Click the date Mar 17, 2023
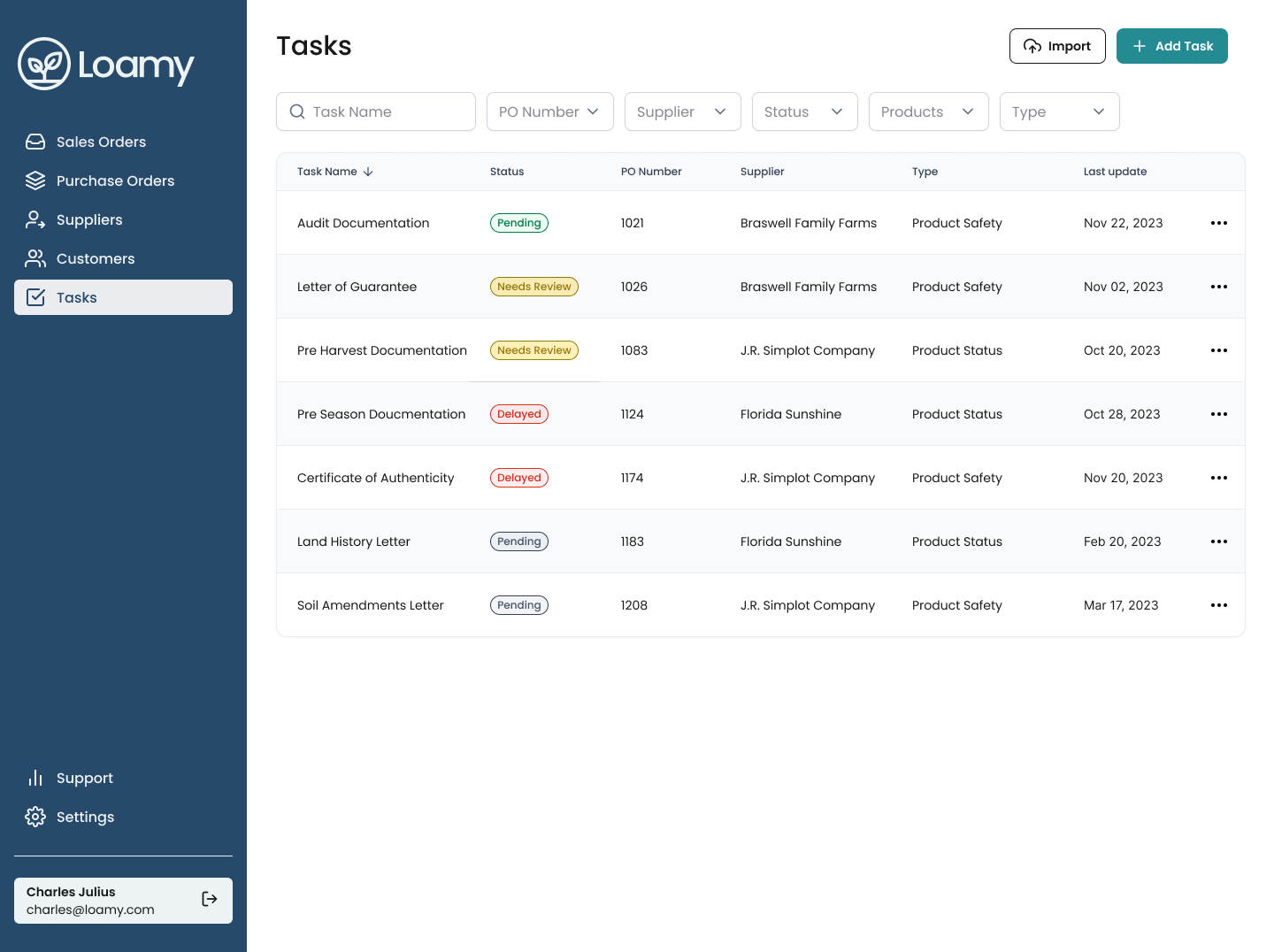Screen dimensions: 1274x952 pos(1121,605)
